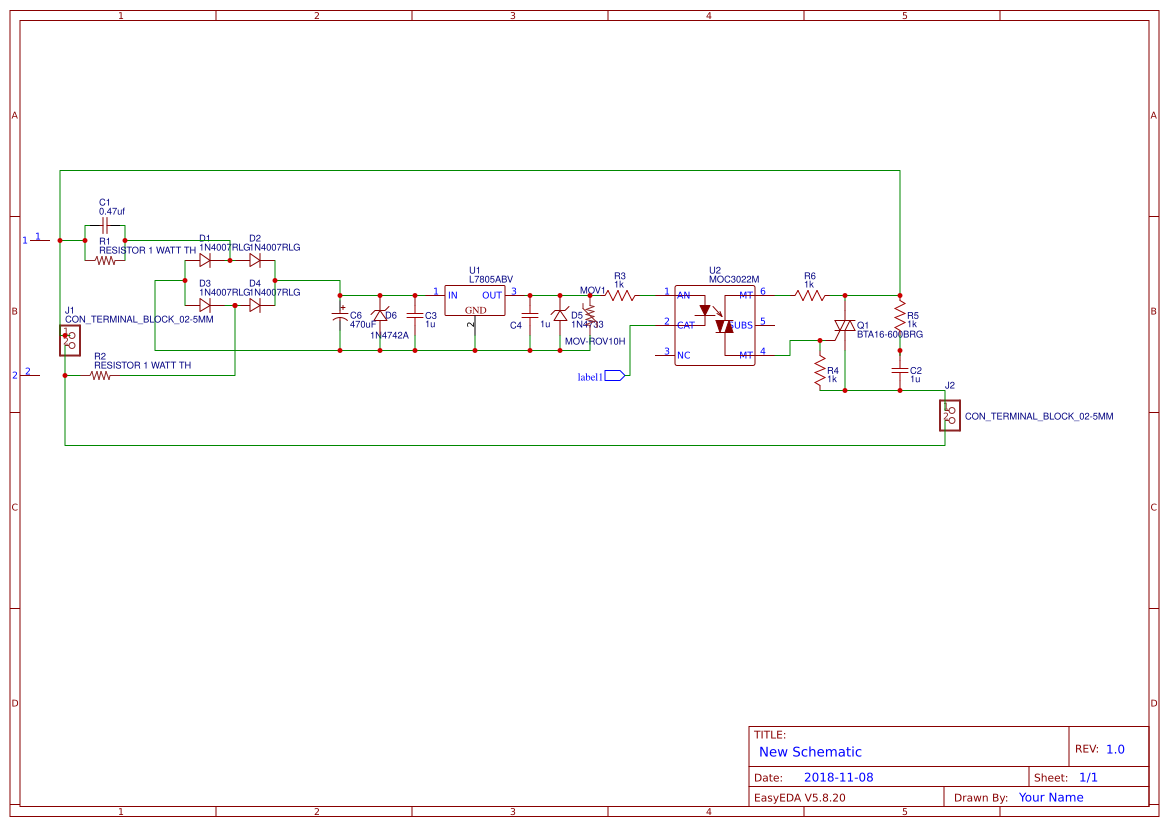The height and width of the screenshot is (827, 1169).
Task: Click the BTA16-600BRG triac symbol Q1
Action: point(843,326)
